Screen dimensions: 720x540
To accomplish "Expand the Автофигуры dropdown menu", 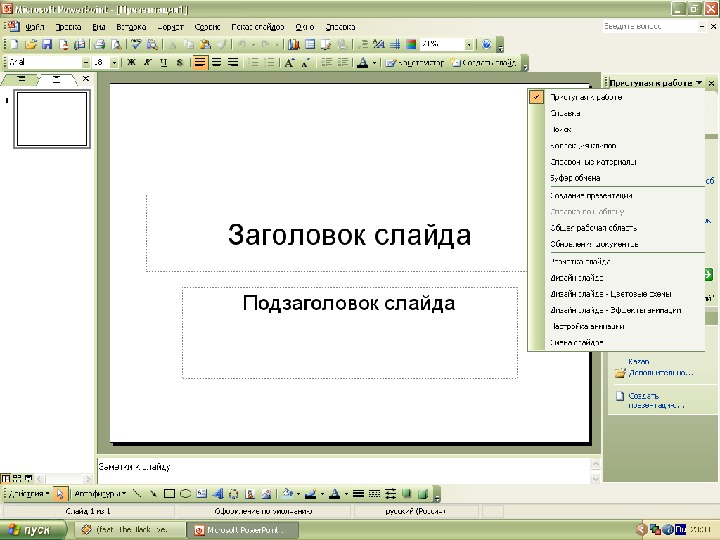I will point(100,494).
